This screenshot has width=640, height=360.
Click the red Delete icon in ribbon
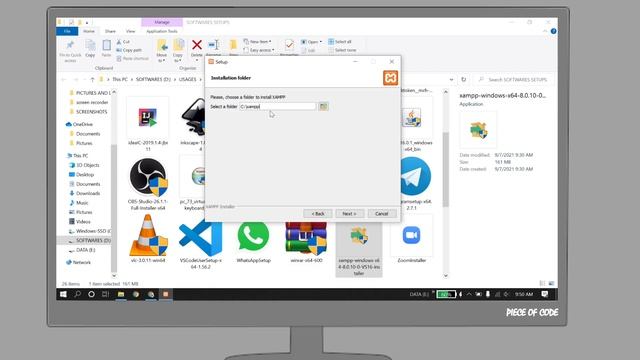point(197,45)
